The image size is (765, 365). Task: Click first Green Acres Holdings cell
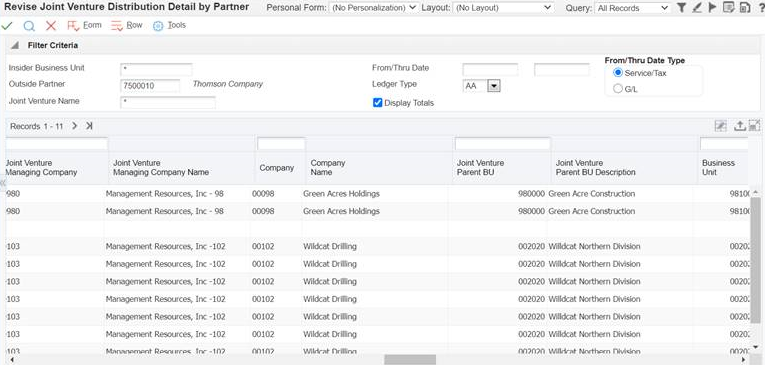pos(341,194)
